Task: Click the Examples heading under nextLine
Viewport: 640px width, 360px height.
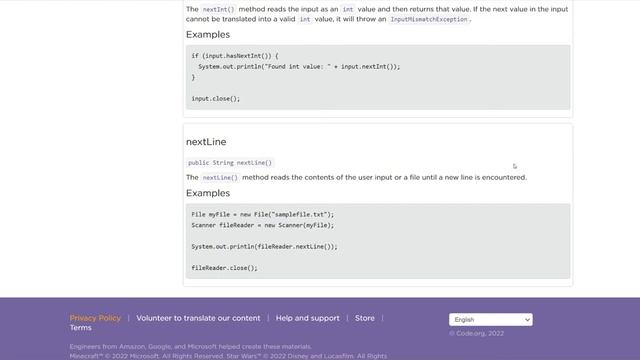Action: click(x=208, y=193)
